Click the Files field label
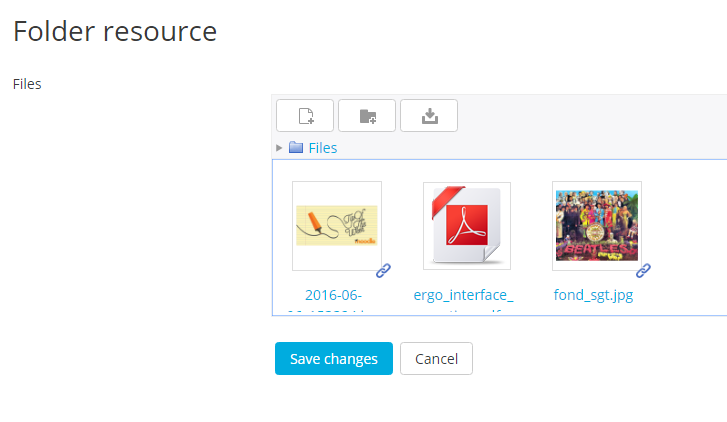The width and height of the screenshot is (727, 422). click(27, 84)
